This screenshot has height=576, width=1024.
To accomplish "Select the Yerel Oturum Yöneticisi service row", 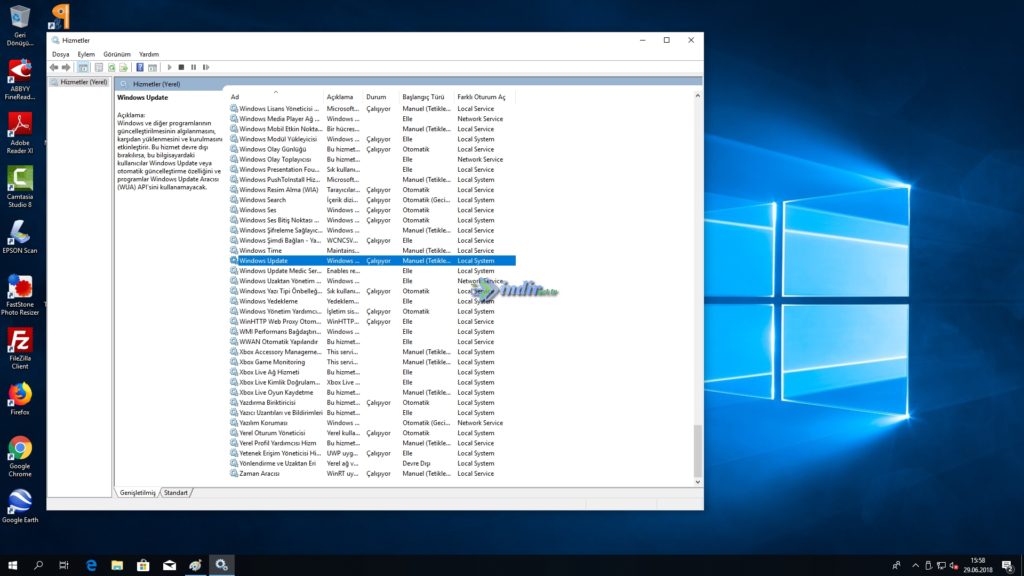I will click(x=372, y=433).
